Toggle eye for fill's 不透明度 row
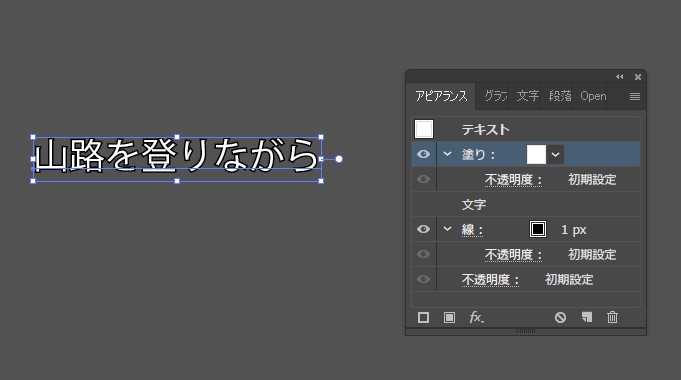Viewport: 681px width, 380px height. pos(423,179)
